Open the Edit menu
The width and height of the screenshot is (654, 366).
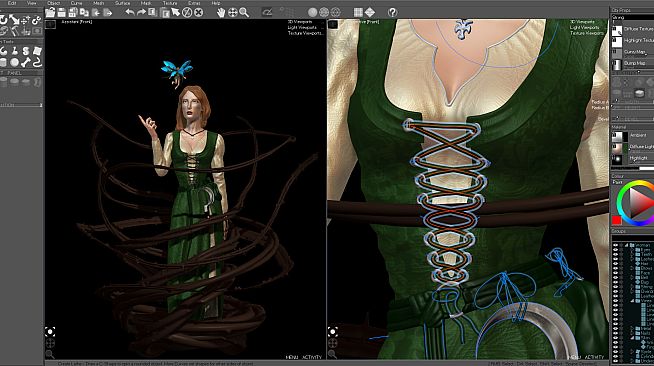[12, 3]
